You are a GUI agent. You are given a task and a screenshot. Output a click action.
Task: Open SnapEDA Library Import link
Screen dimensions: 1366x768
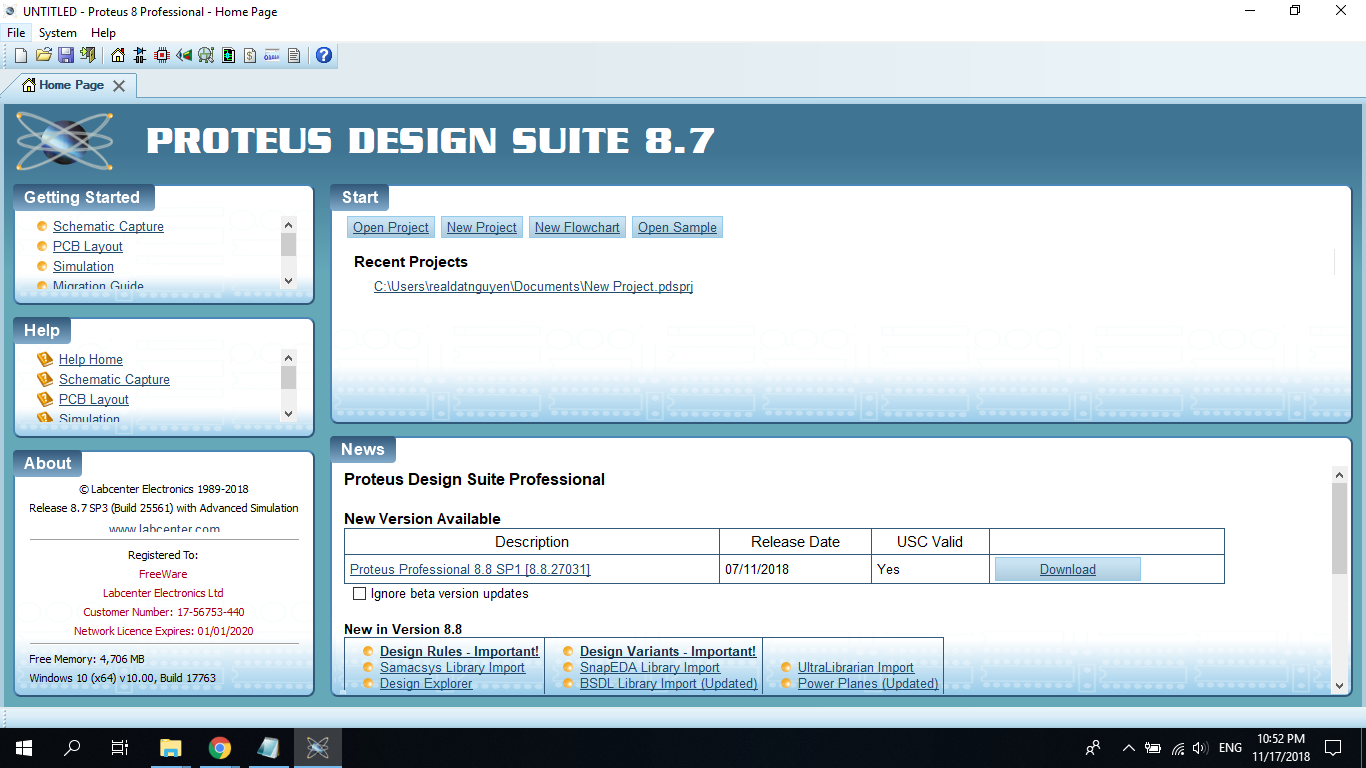tap(650, 667)
